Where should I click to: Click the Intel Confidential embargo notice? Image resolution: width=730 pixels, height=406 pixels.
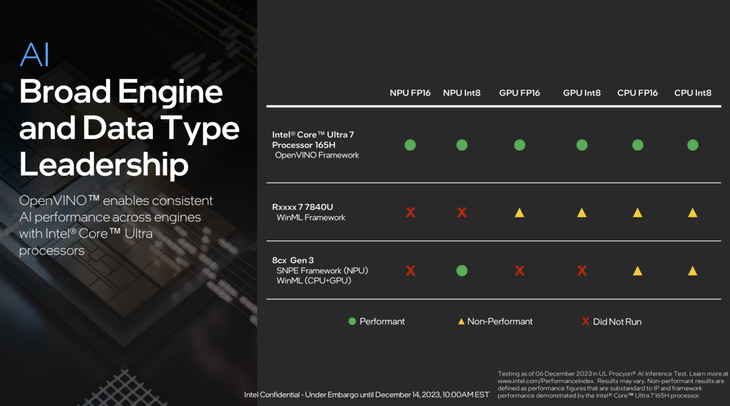(366, 395)
